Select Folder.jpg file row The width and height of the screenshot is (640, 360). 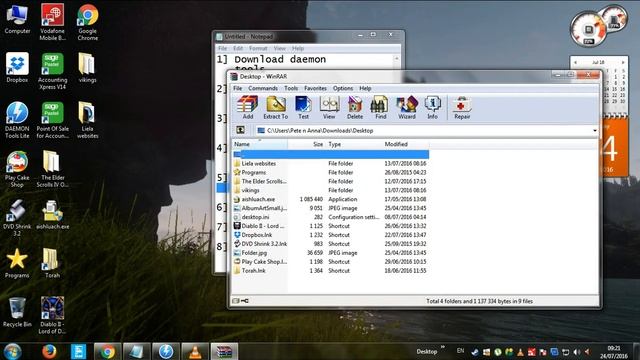331,253
